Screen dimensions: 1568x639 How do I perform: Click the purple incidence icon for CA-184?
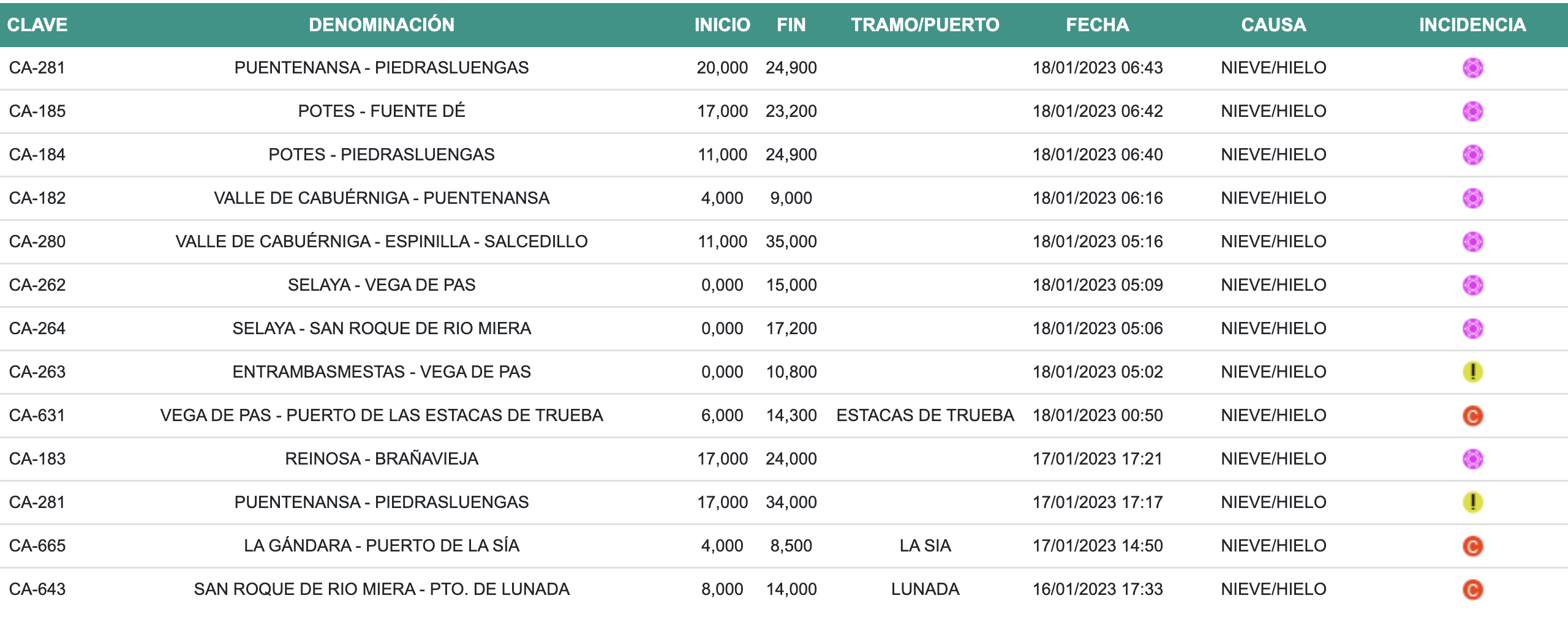[1472, 155]
